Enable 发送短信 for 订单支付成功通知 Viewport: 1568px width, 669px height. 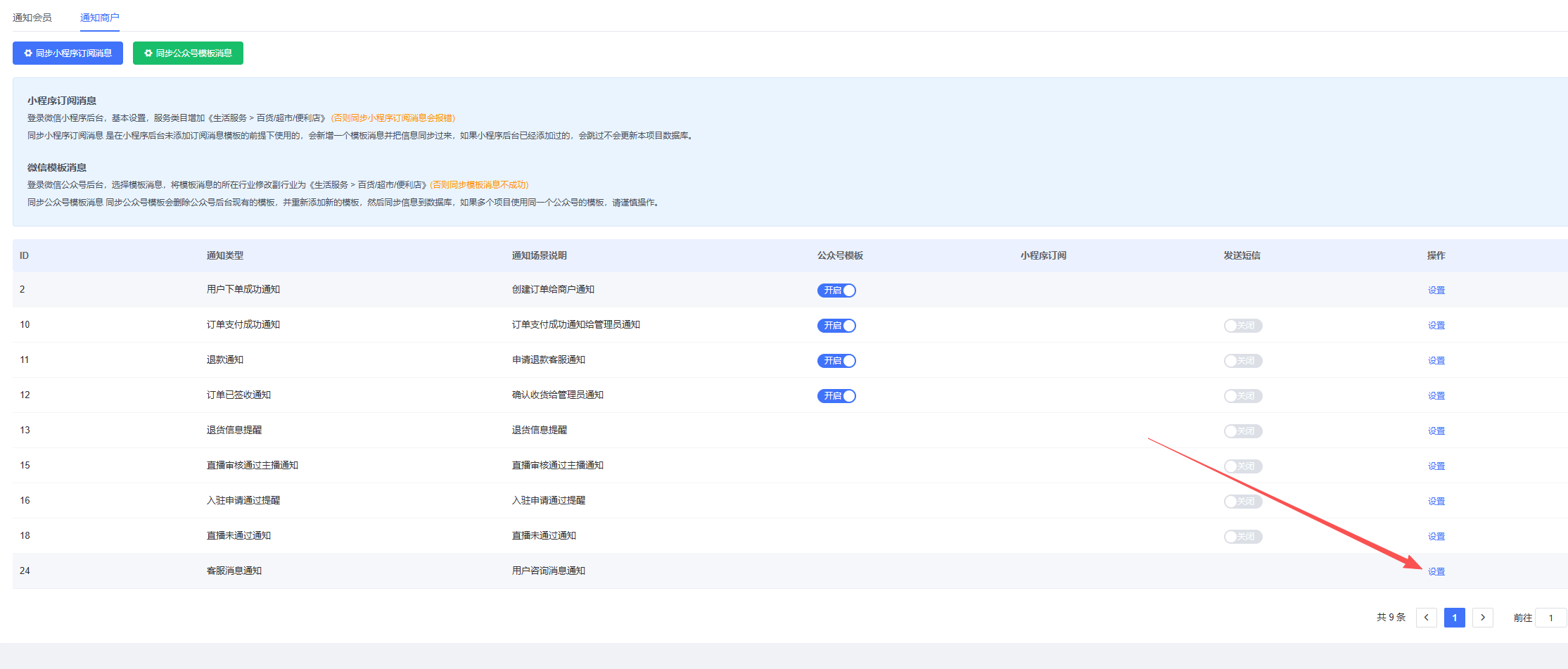(1243, 326)
